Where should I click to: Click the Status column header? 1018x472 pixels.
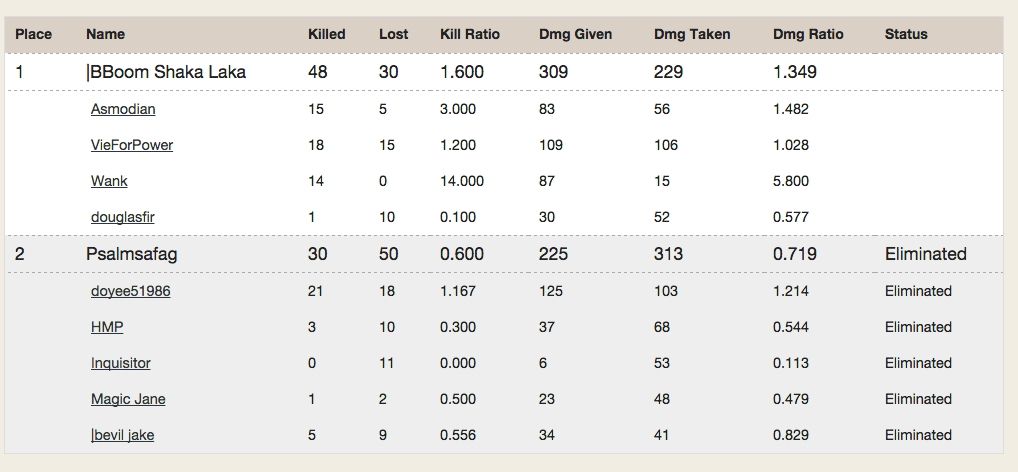point(906,34)
